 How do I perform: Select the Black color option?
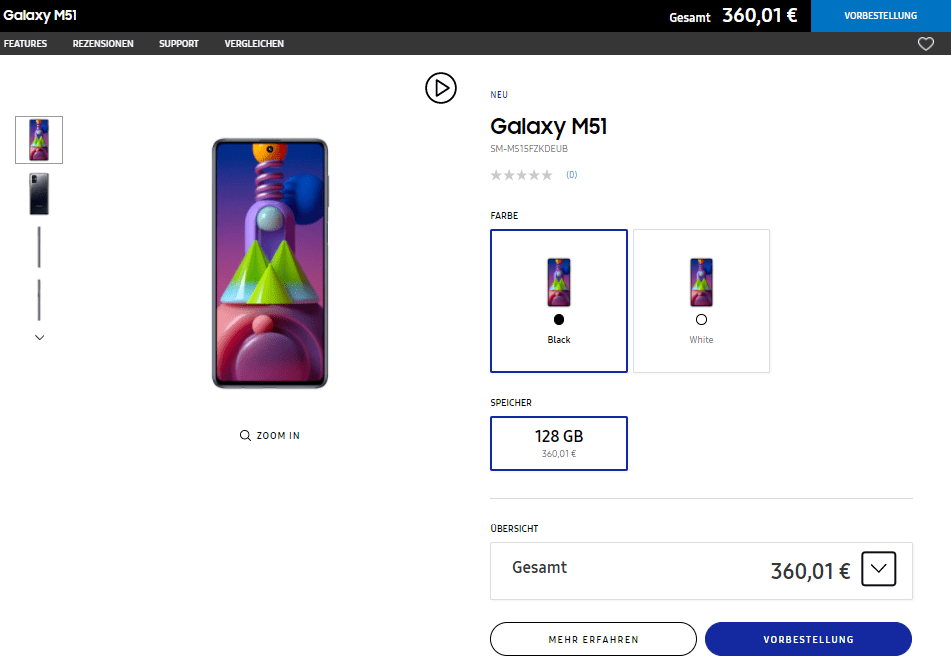click(x=559, y=301)
